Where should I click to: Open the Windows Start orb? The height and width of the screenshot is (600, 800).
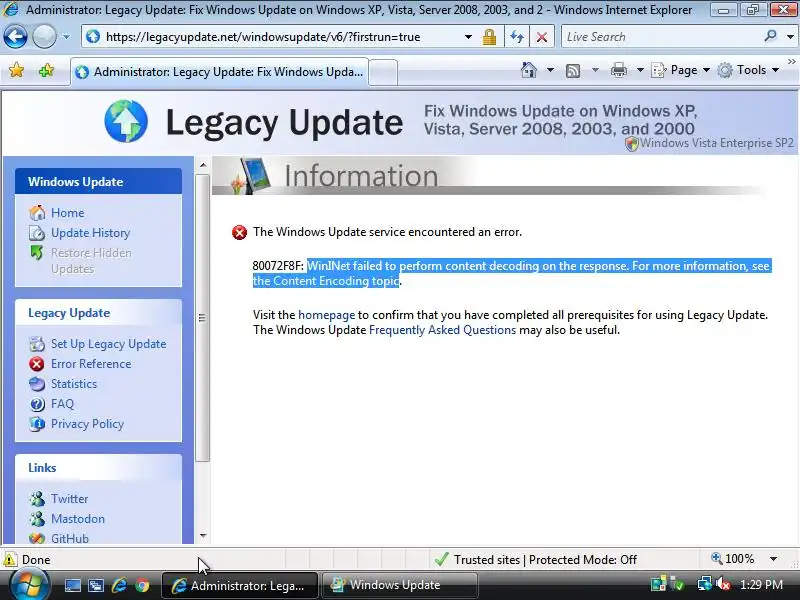[x=28, y=585]
